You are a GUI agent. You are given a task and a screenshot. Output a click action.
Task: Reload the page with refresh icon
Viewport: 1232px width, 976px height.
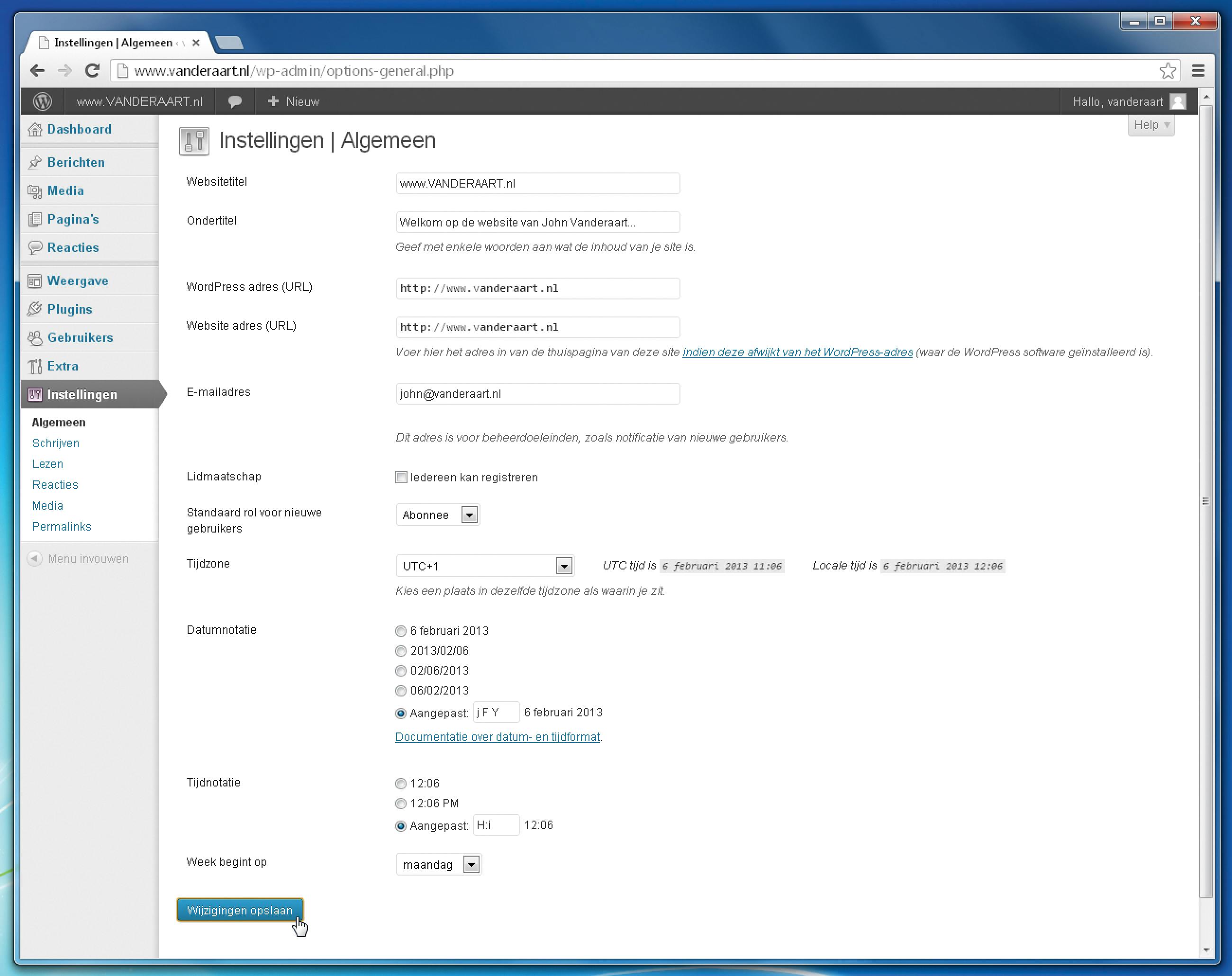92,71
